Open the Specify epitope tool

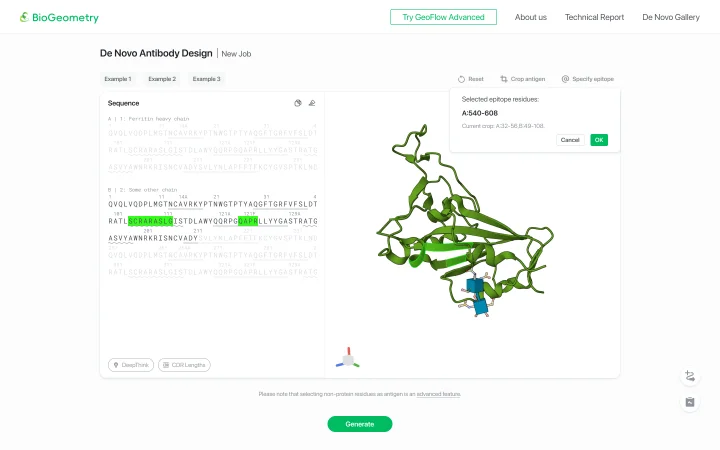588,79
